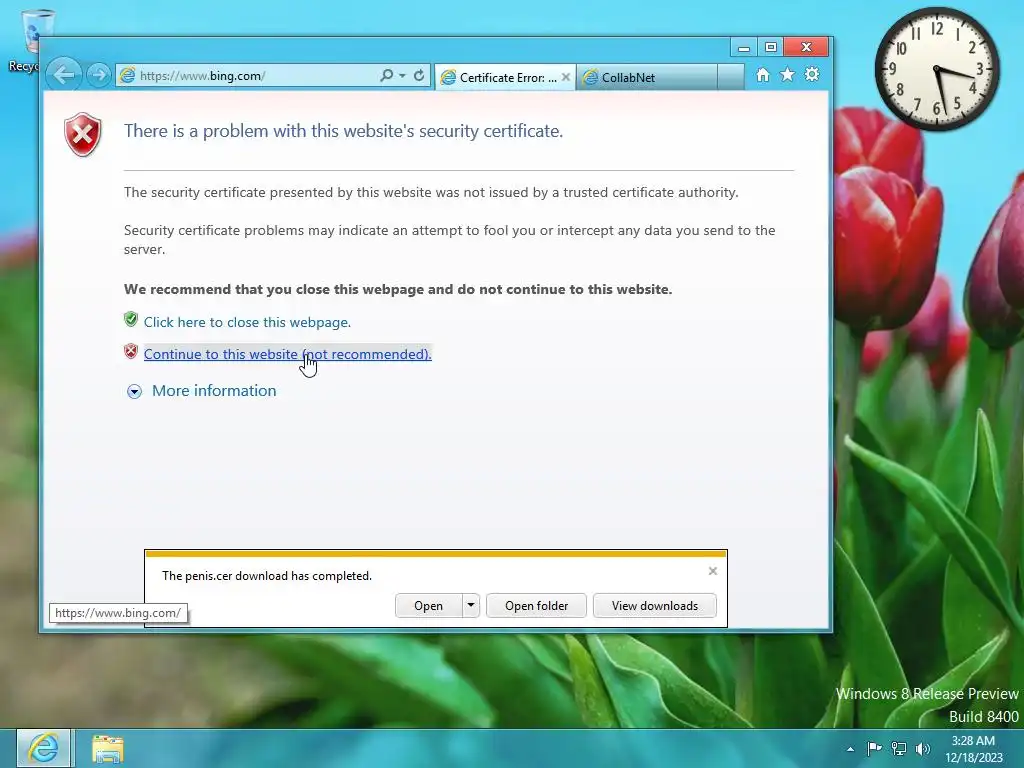The height and width of the screenshot is (768, 1024).
Task: Open Favorites star icon
Action: (x=788, y=74)
